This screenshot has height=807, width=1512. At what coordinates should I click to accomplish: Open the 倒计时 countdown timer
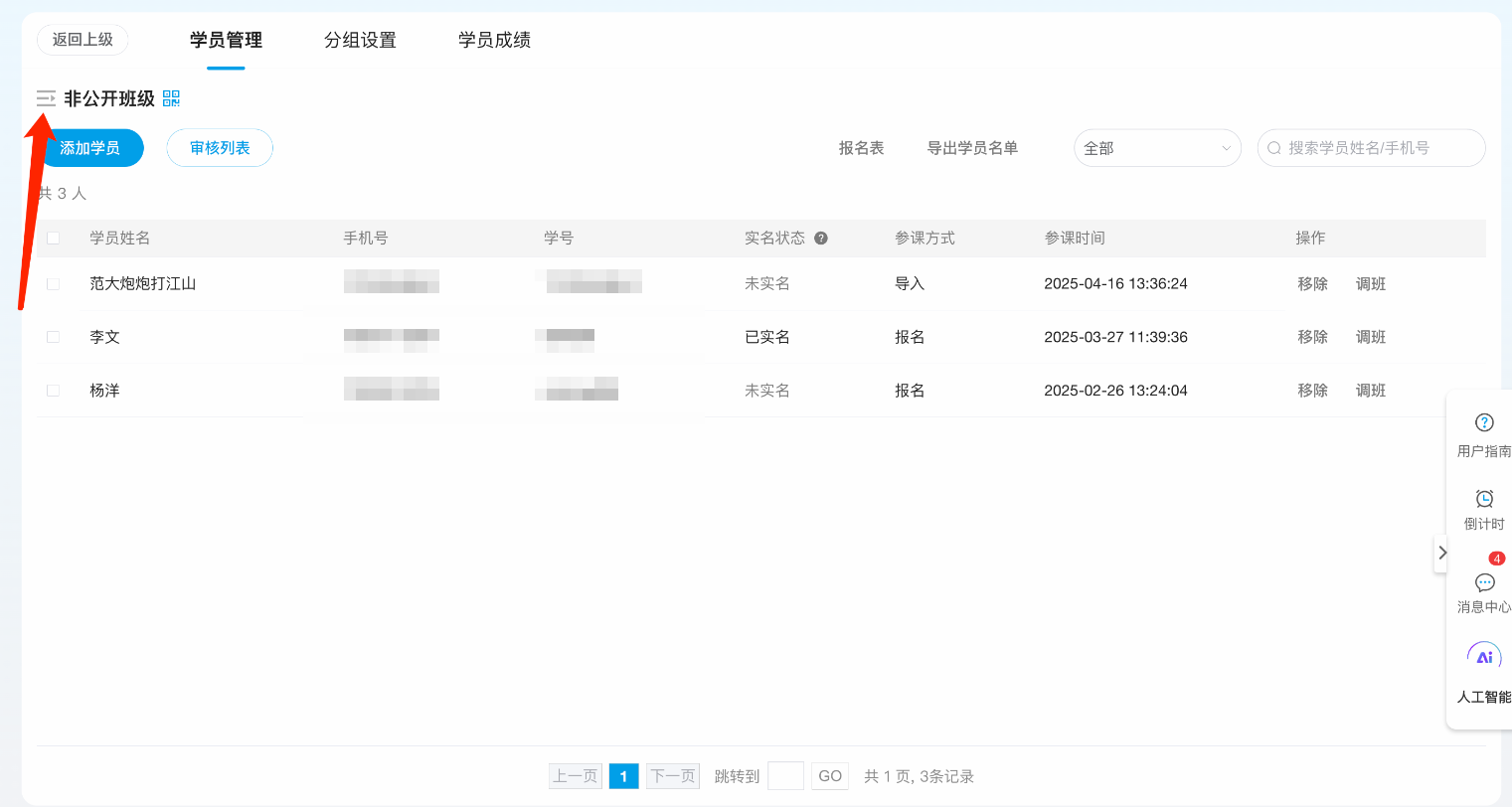1483,508
